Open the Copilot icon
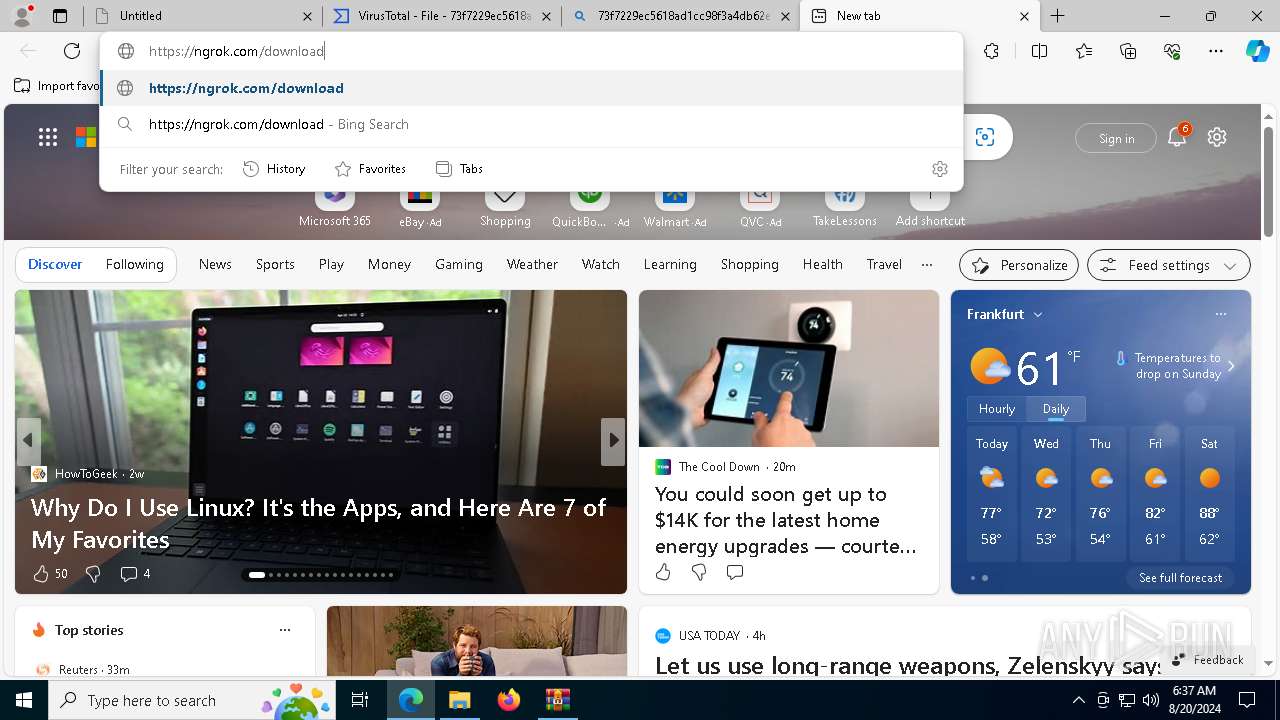This screenshot has height=720, width=1280. tap(1257, 51)
